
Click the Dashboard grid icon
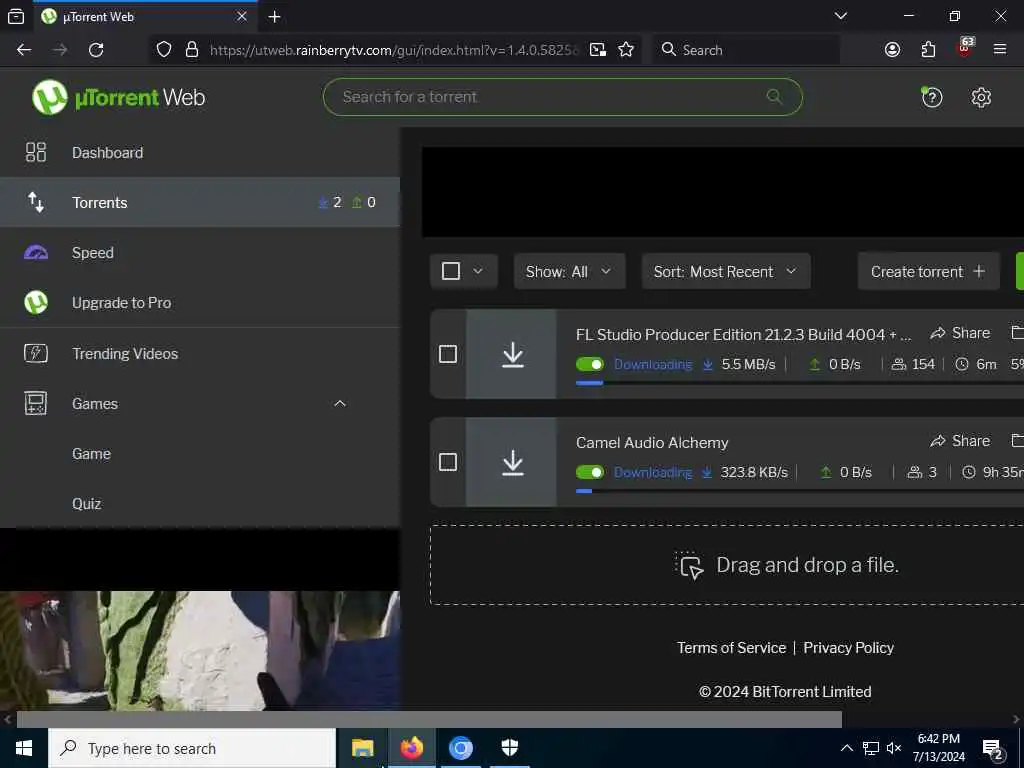35,152
